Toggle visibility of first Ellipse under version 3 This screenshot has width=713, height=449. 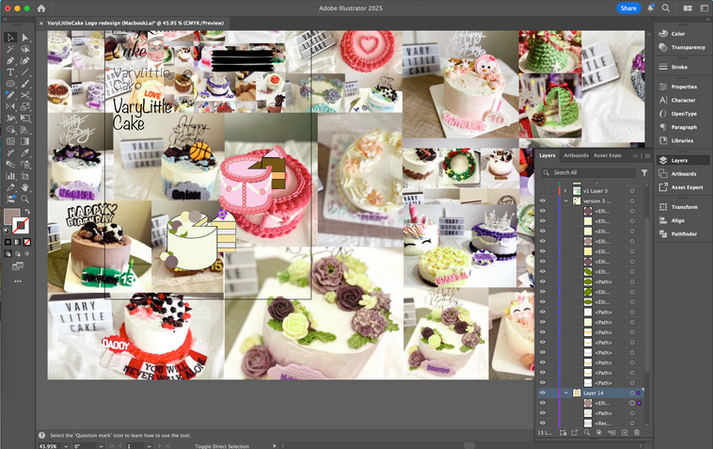[542, 211]
